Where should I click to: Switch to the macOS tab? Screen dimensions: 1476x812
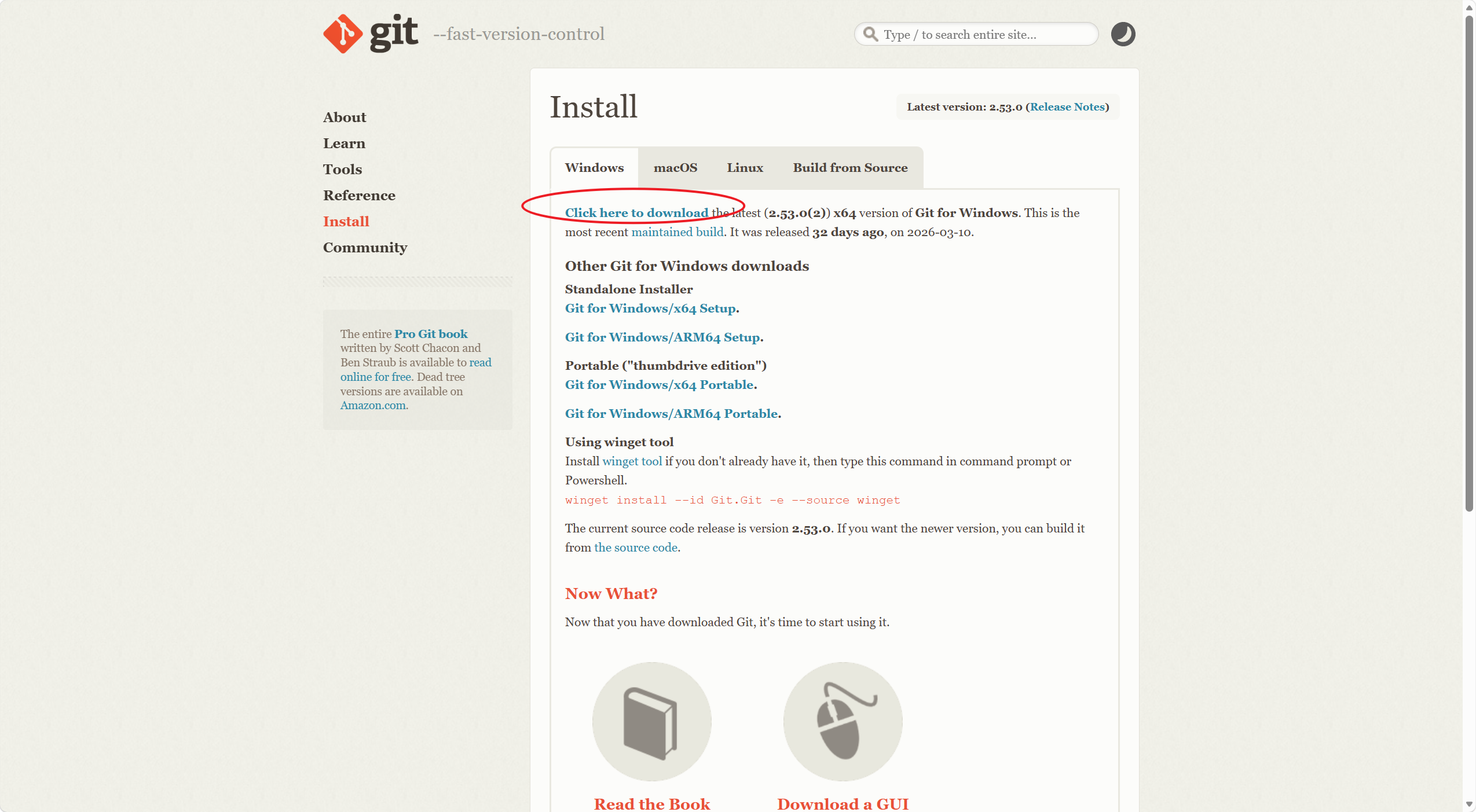(675, 168)
